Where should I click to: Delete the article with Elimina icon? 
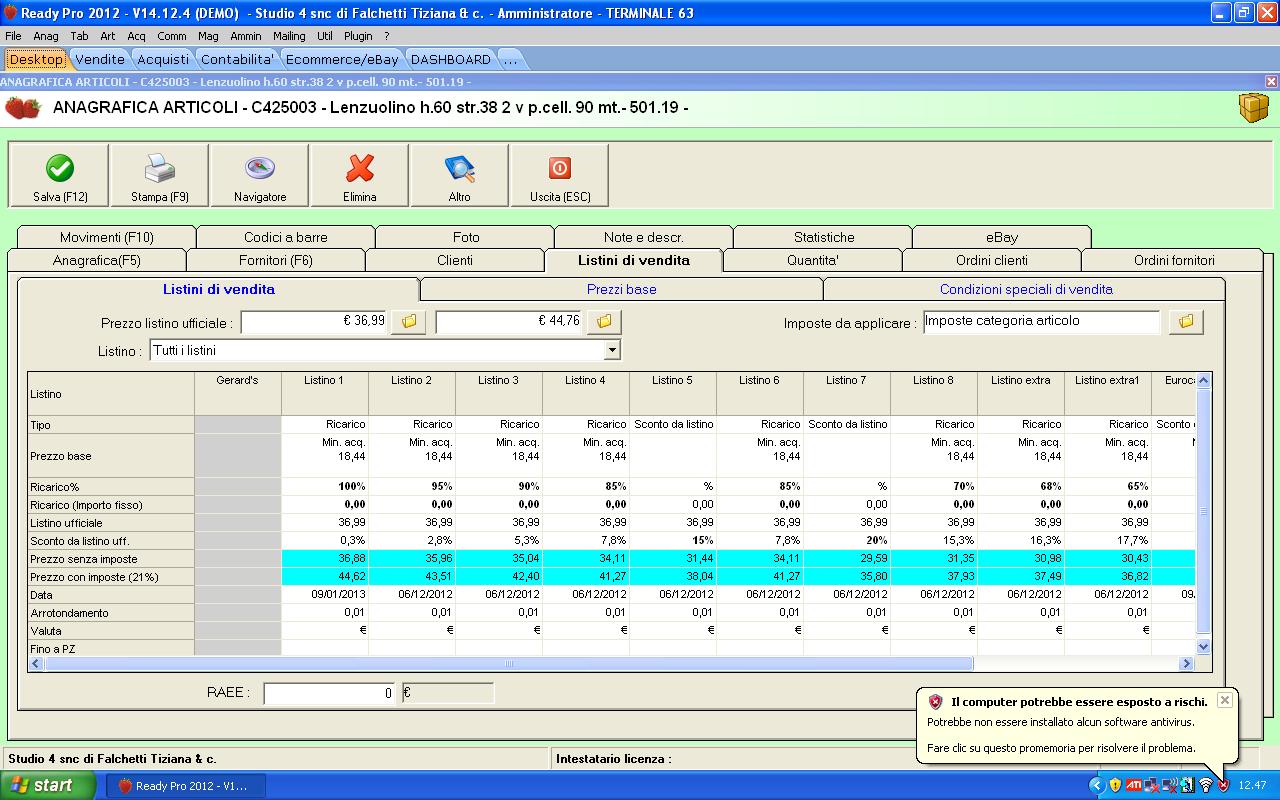coord(360,175)
